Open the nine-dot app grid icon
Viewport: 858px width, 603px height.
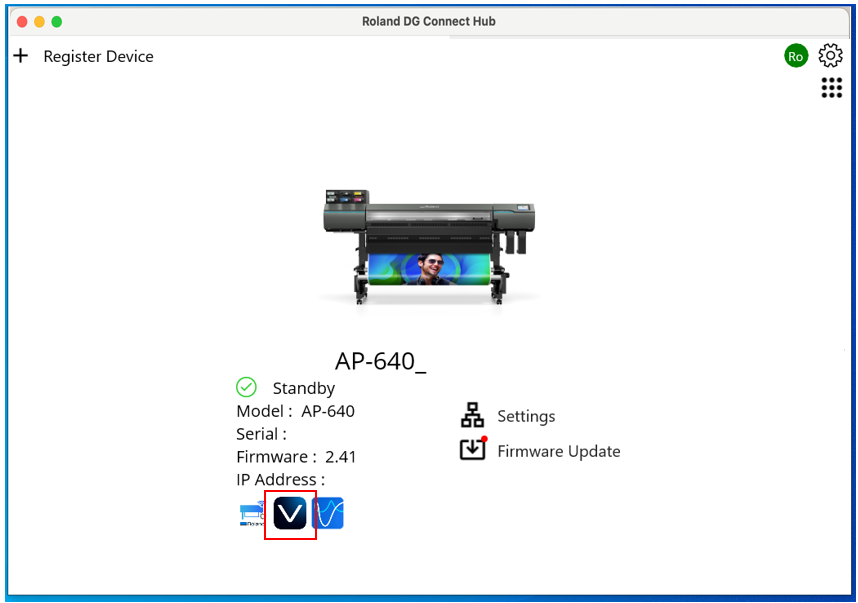point(831,88)
